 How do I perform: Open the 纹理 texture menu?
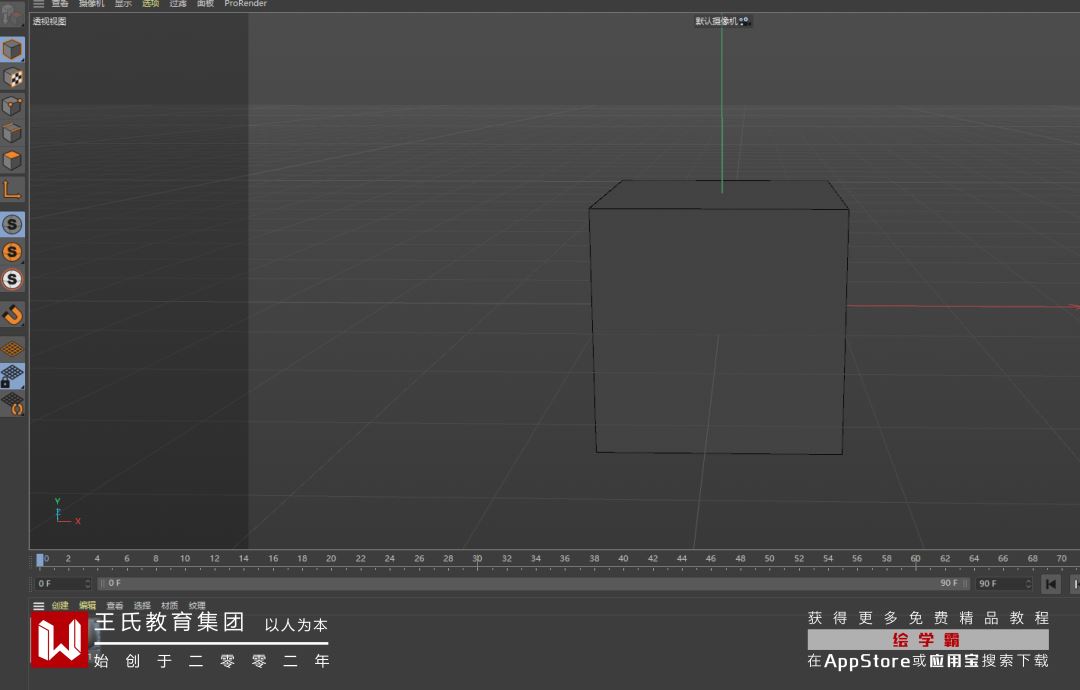(197, 606)
